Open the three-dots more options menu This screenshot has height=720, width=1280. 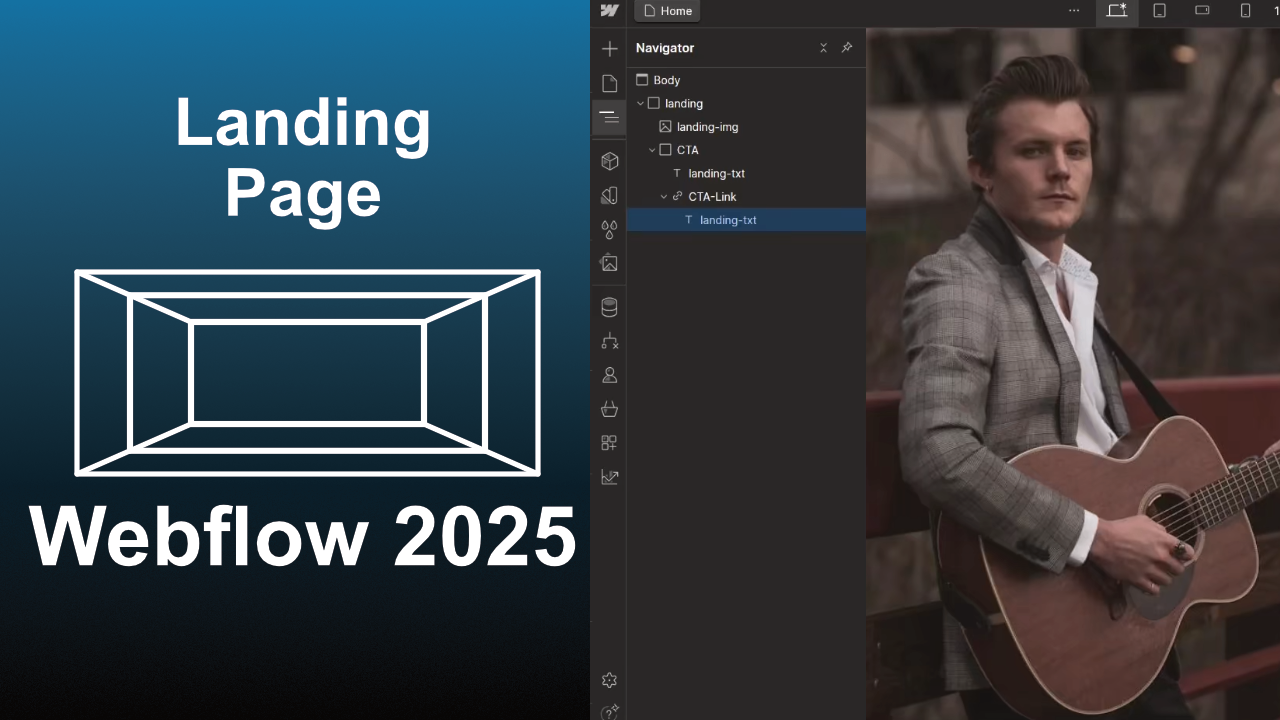(x=1074, y=11)
